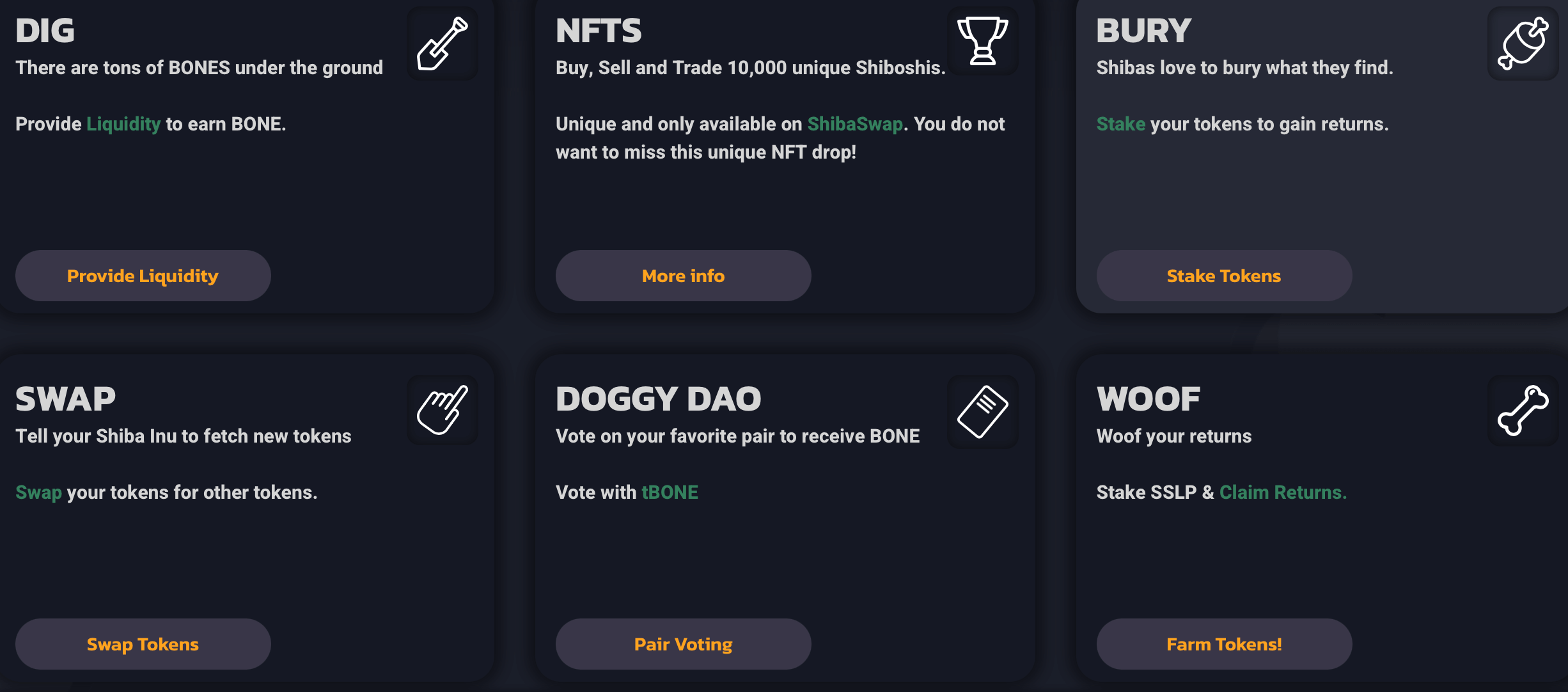This screenshot has width=1568, height=692.
Task: Click the WOOF card heading
Action: click(x=1148, y=399)
